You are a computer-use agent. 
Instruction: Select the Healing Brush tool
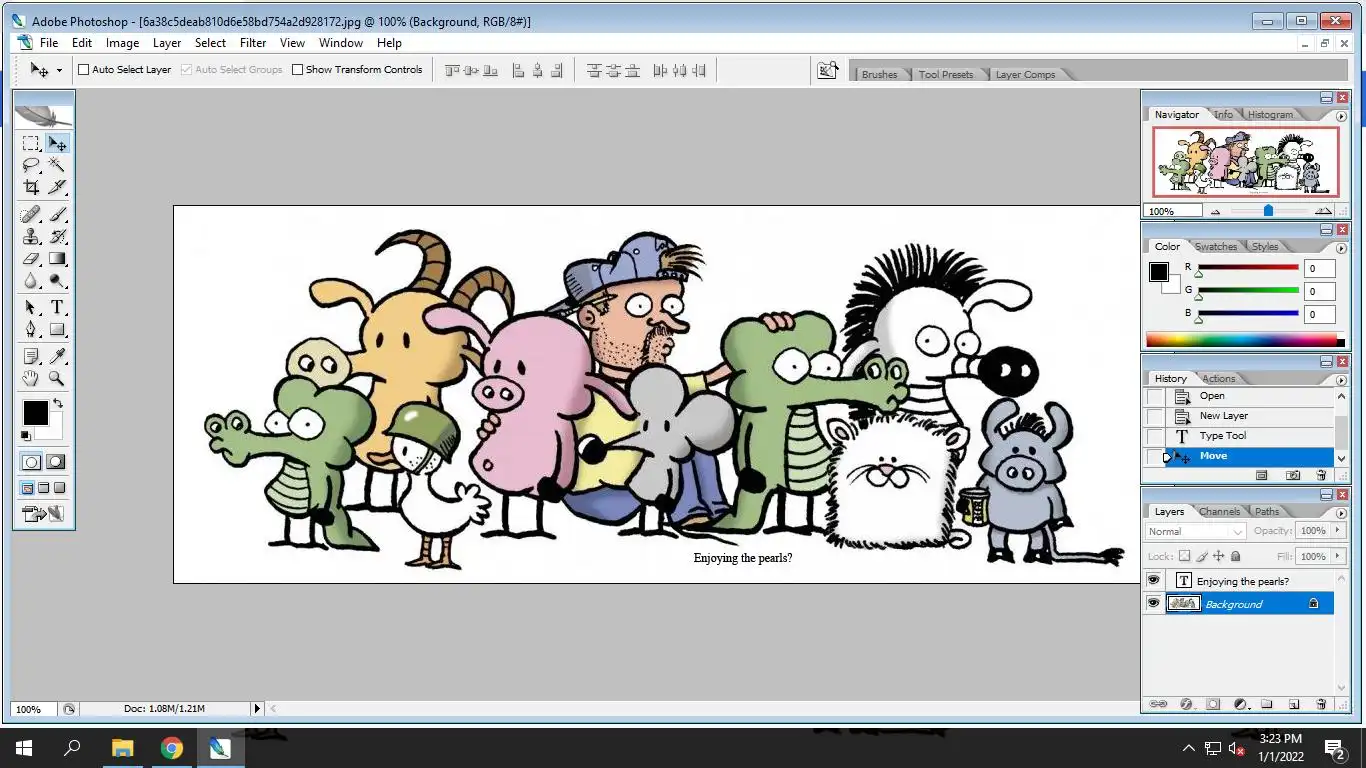[x=31, y=215]
